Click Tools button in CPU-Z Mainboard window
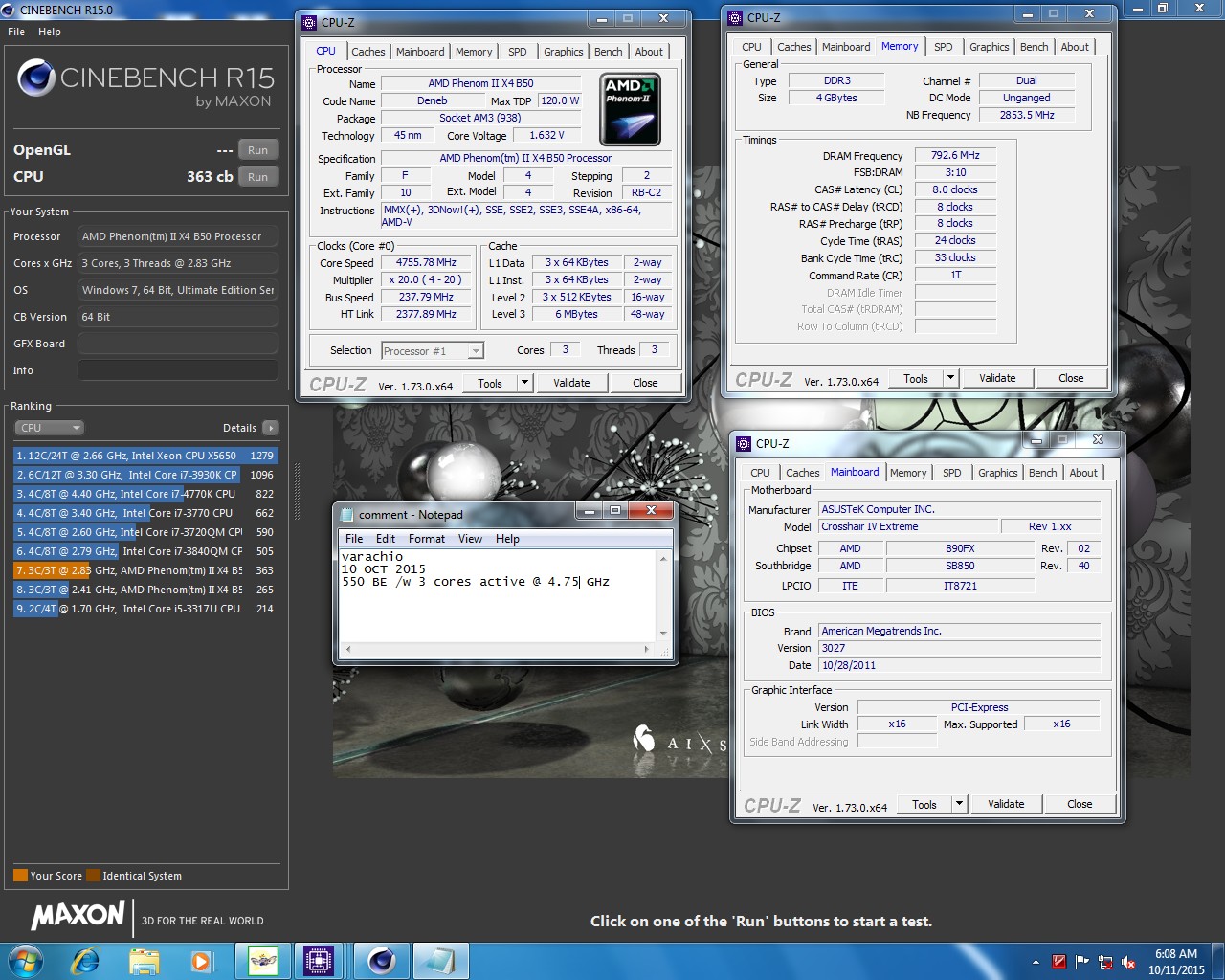Viewport: 1225px width, 980px height. click(924, 804)
